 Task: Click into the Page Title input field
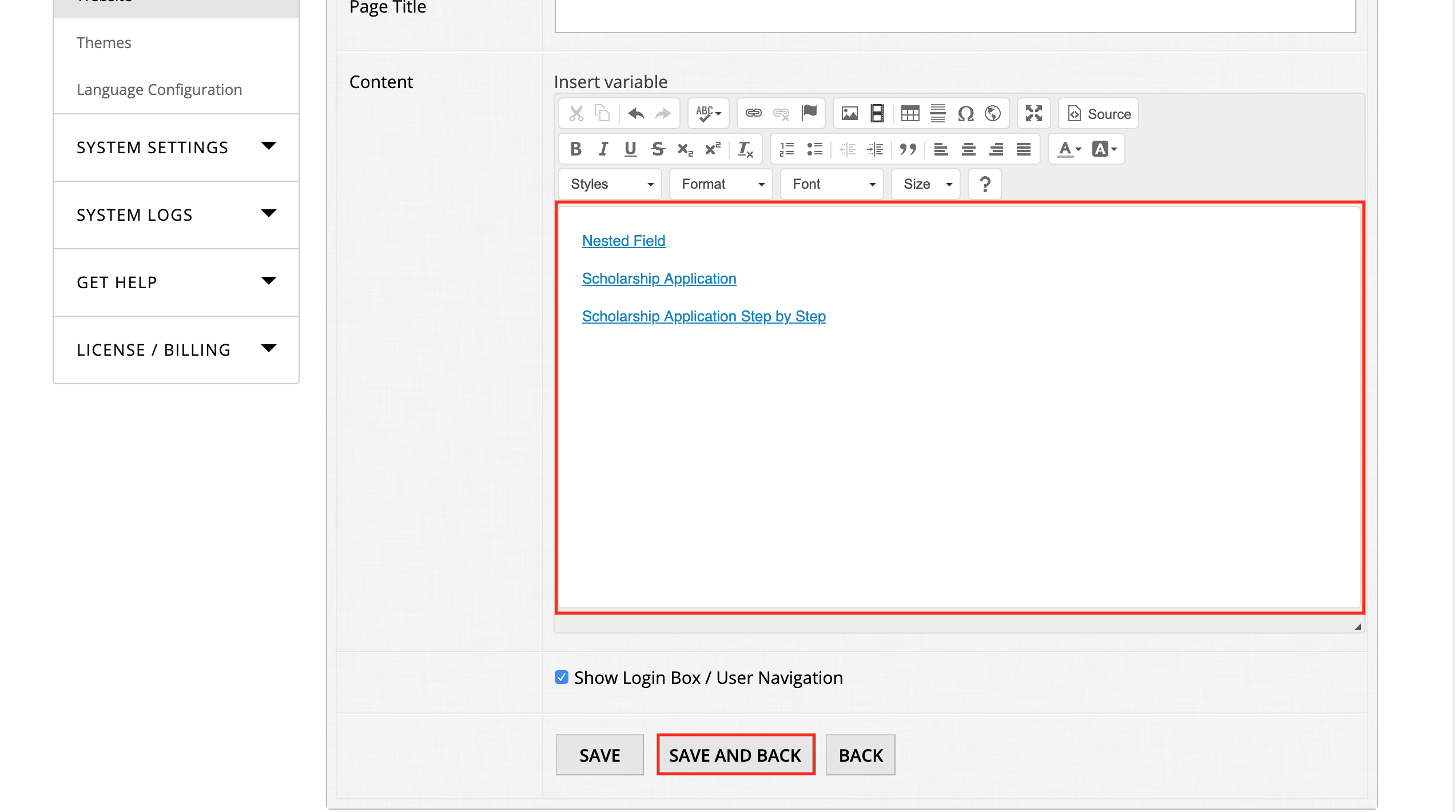pyautogui.click(x=955, y=15)
